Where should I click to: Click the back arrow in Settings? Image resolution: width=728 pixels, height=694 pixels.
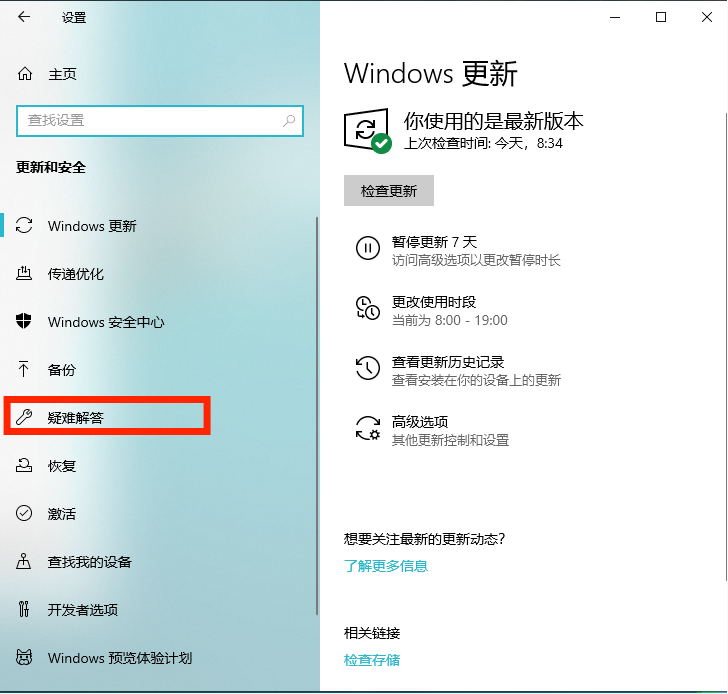click(x=24, y=18)
